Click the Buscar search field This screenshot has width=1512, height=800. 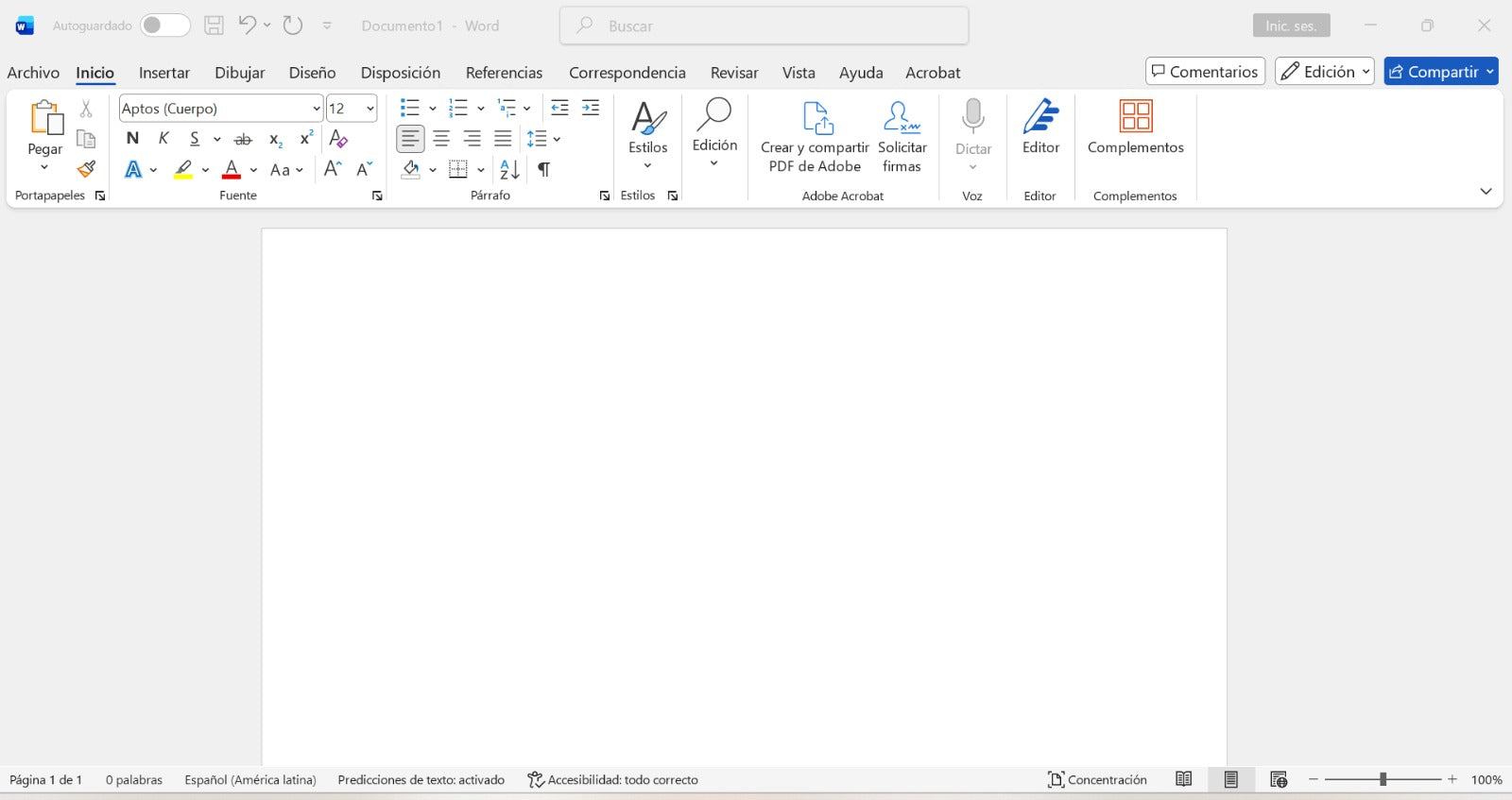click(x=764, y=26)
